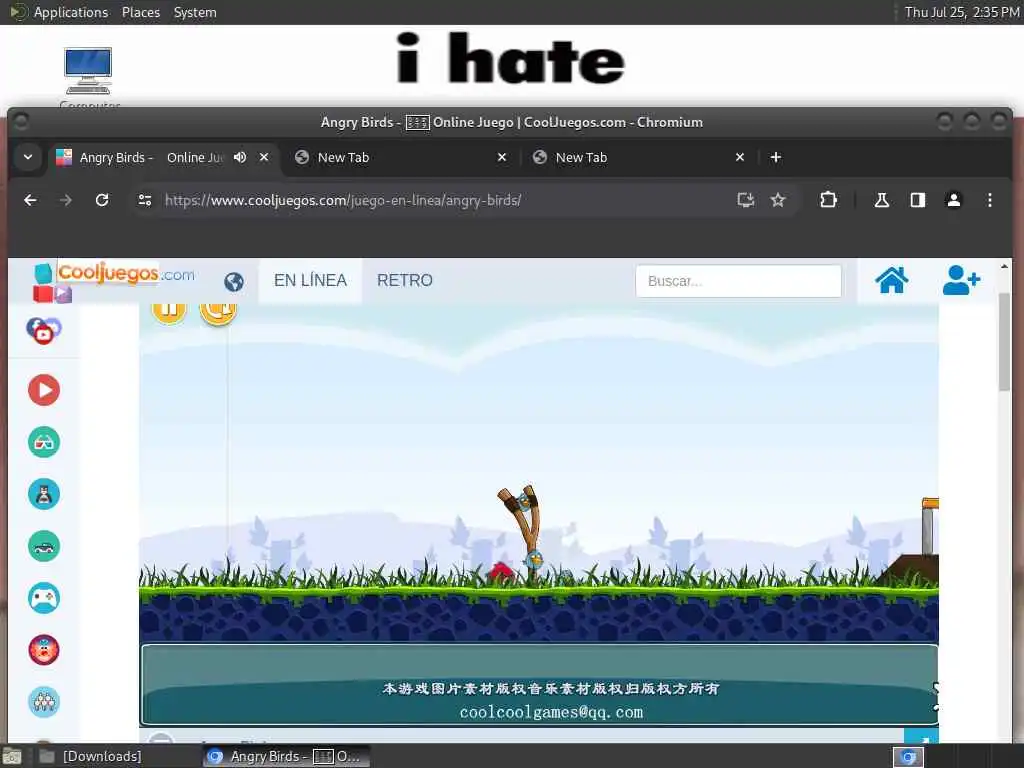The width and height of the screenshot is (1024, 768).
Task: Open the cloud video sidebar icon
Action: pos(44,330)
